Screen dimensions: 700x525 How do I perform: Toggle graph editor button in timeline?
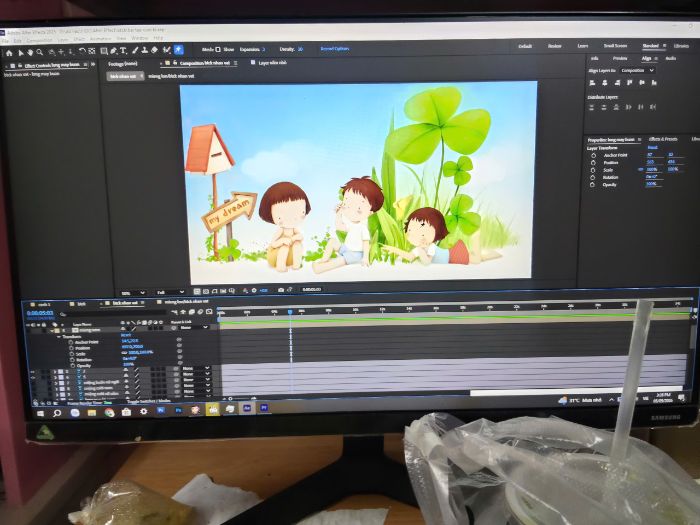(209, 312)
